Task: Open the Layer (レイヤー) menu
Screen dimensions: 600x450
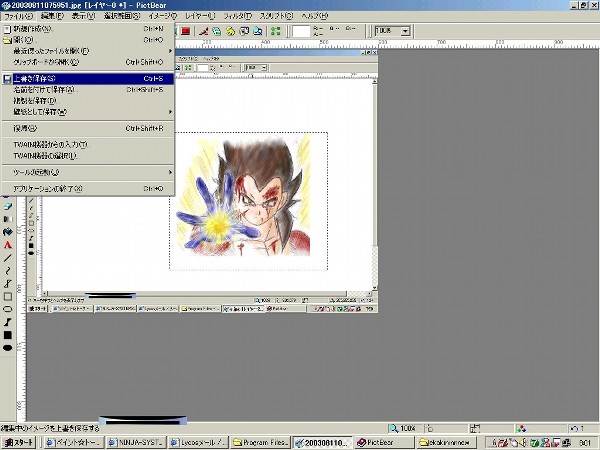Action: point(201,17)
